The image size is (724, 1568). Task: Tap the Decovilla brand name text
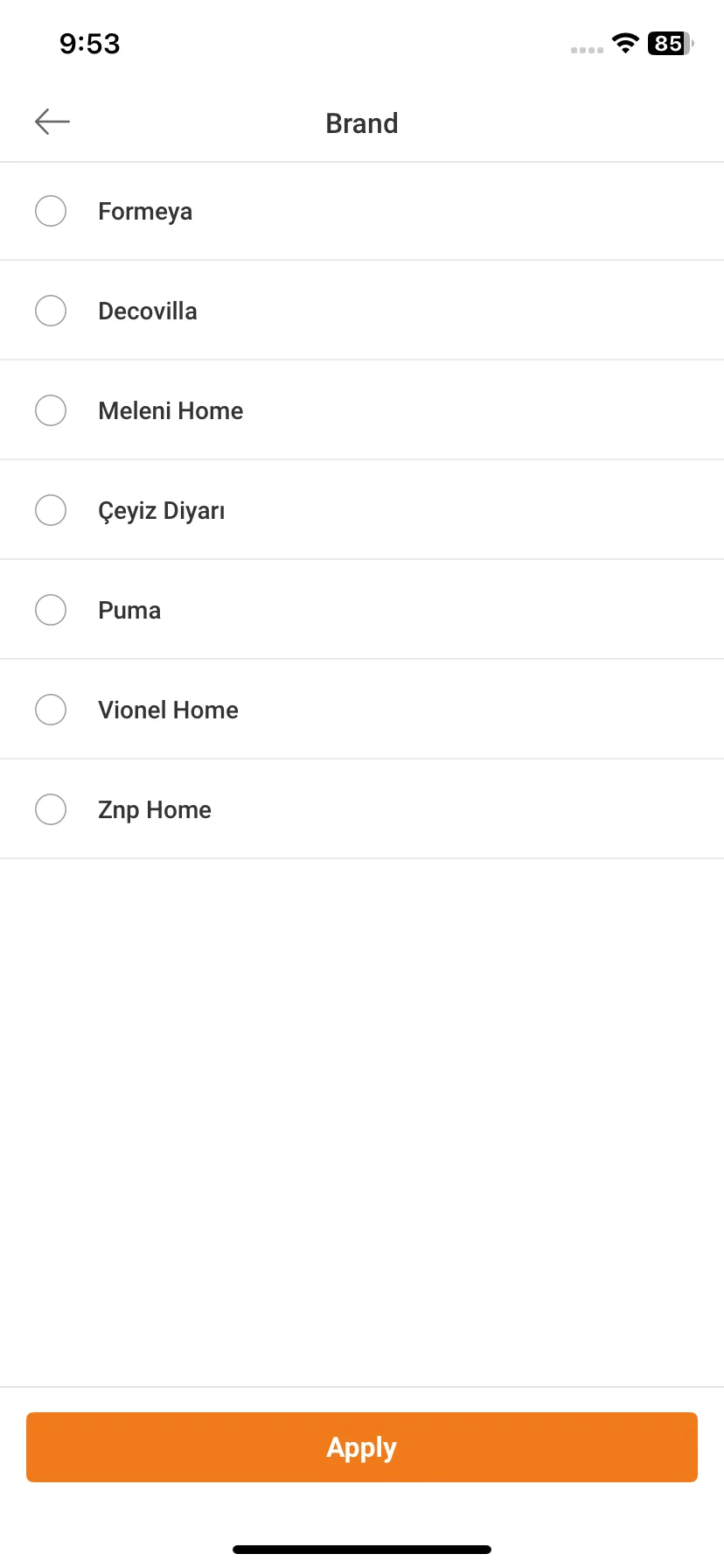click(148, 311)
